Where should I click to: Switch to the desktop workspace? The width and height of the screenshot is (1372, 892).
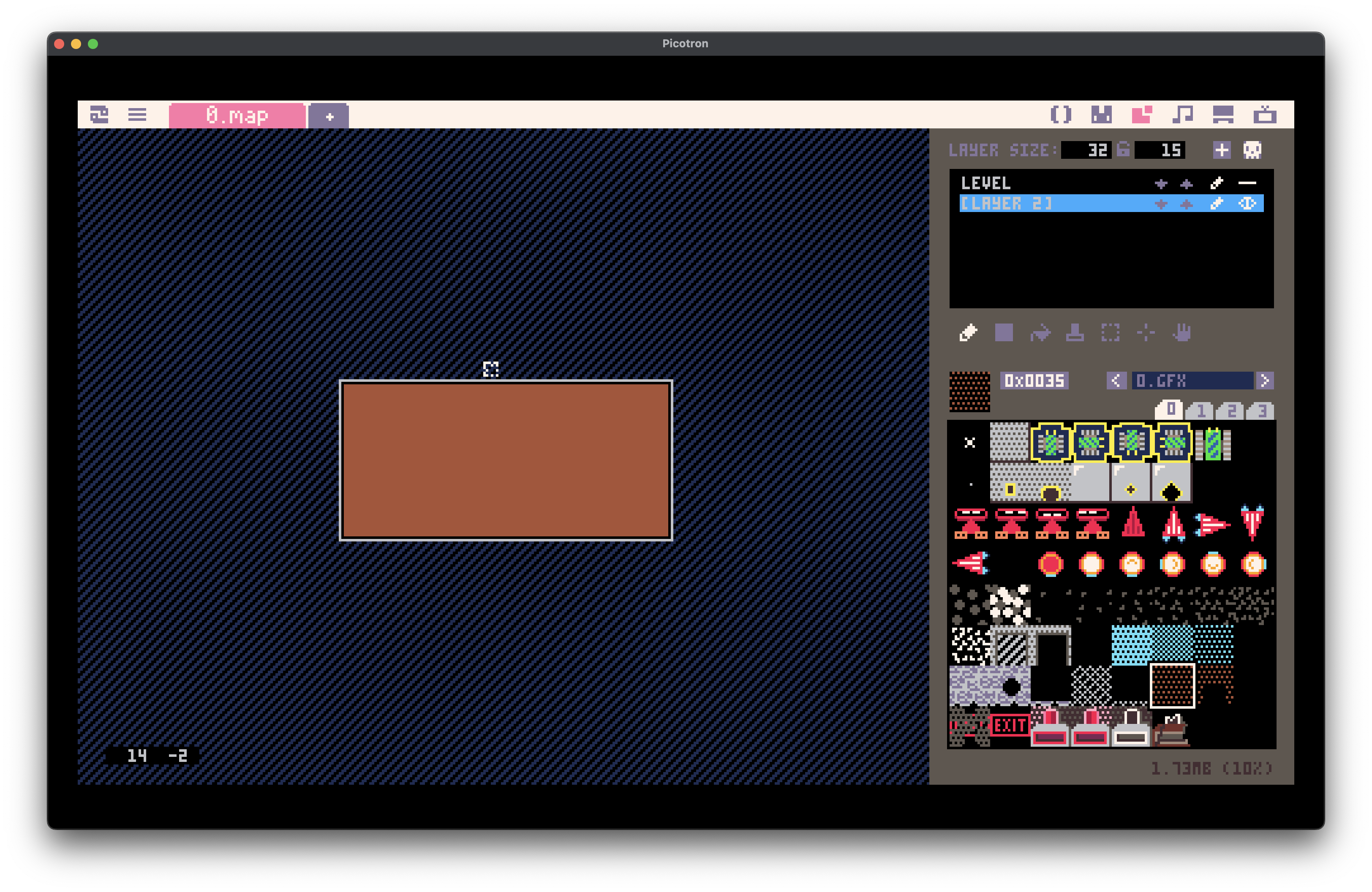[1223, 115]
